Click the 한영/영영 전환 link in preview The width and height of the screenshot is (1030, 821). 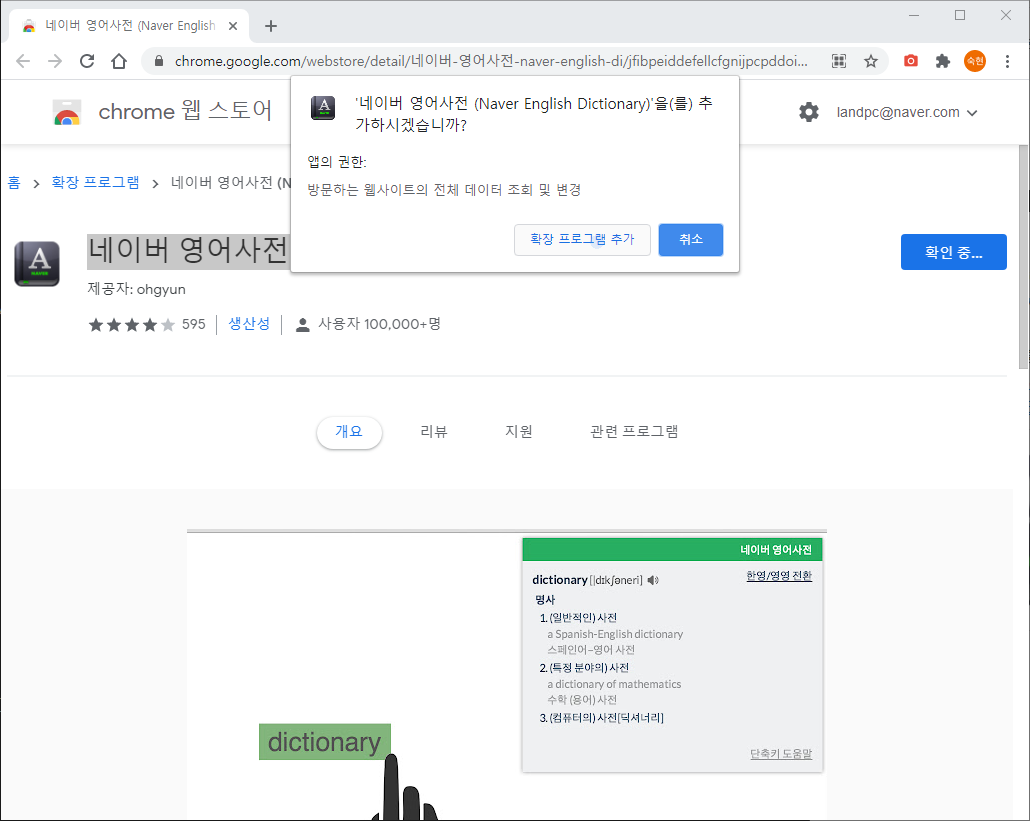point(779,576)
